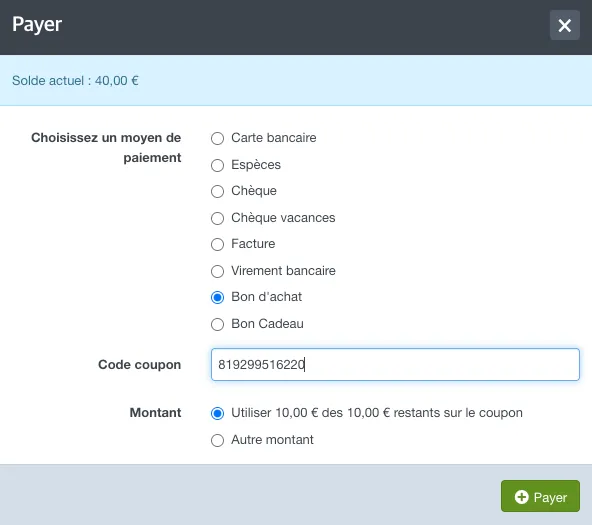The height and width of the screenshot is (525, 592).
Task: Select Bon d'achat radio button
Action: 217,297
